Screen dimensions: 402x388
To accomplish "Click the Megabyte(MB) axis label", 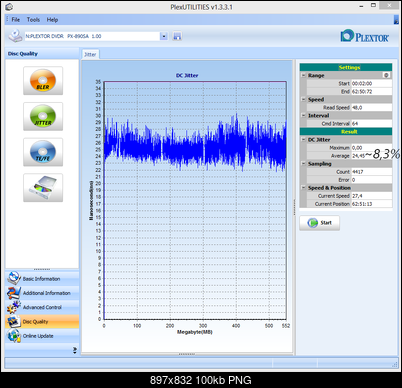I will (x=195, y=332).
